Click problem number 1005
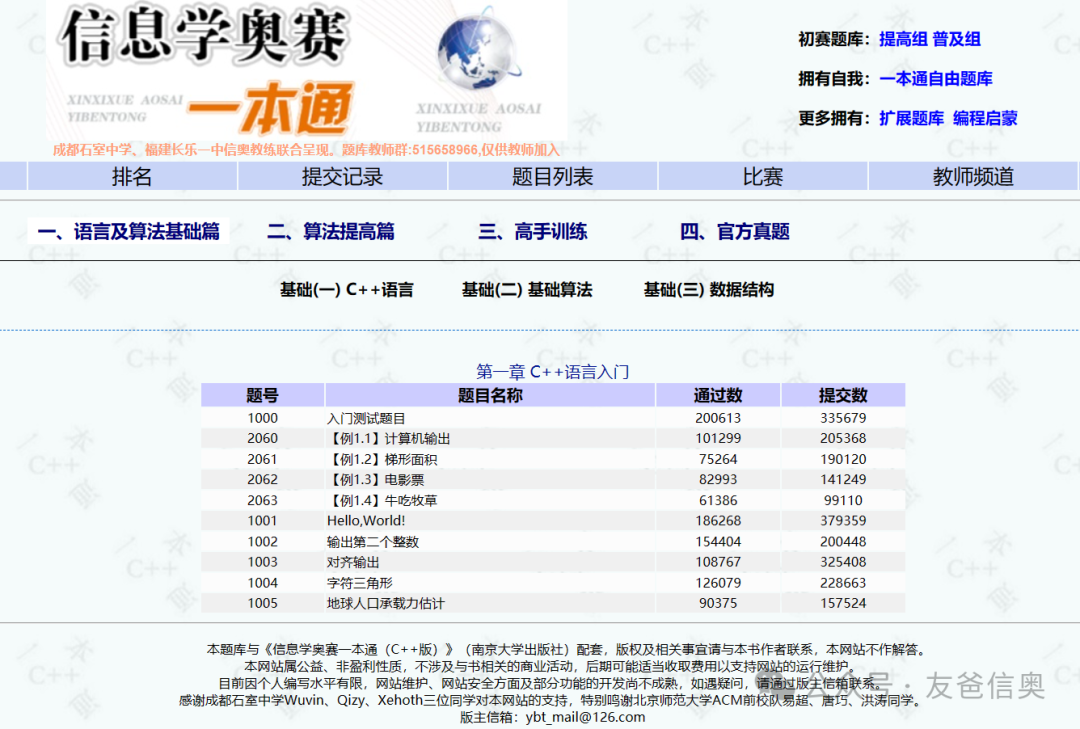This screenshot has height=729, width=1080. point(262,604)
